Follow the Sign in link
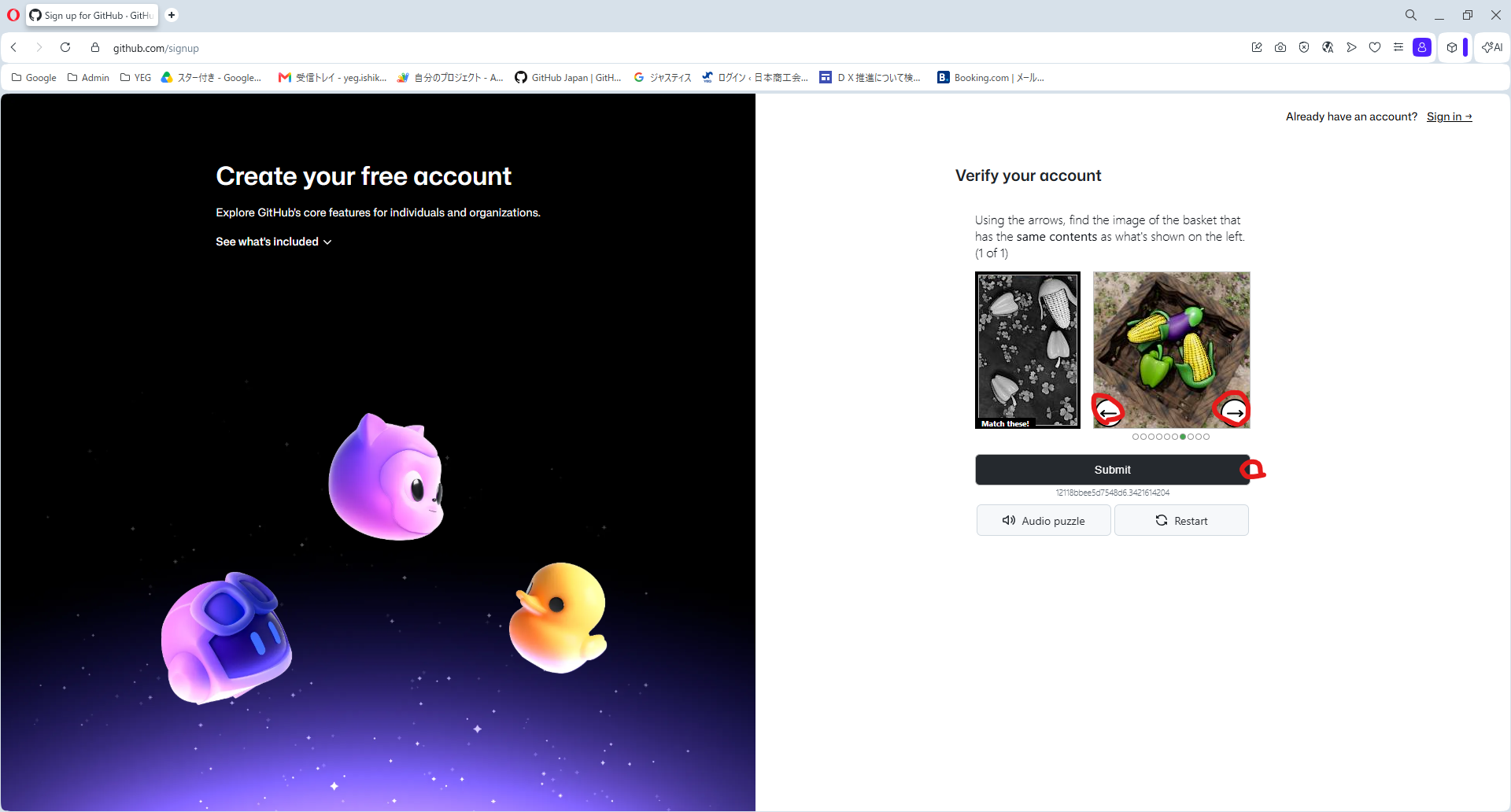Image resolution: width=1511 pixels, height=812 pixels. [x=1449, y=116]
